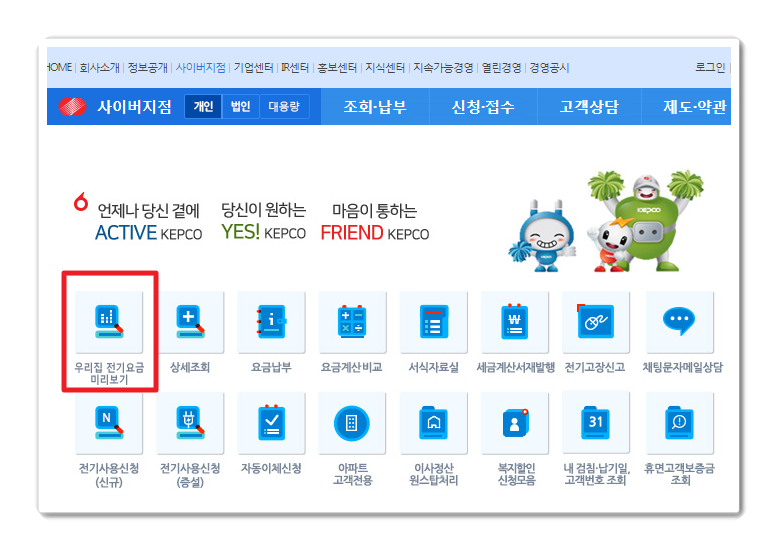The image size is (784, 557).
Task: Click the KEPCO mascot characters image
Action: [x=606, y=221]
